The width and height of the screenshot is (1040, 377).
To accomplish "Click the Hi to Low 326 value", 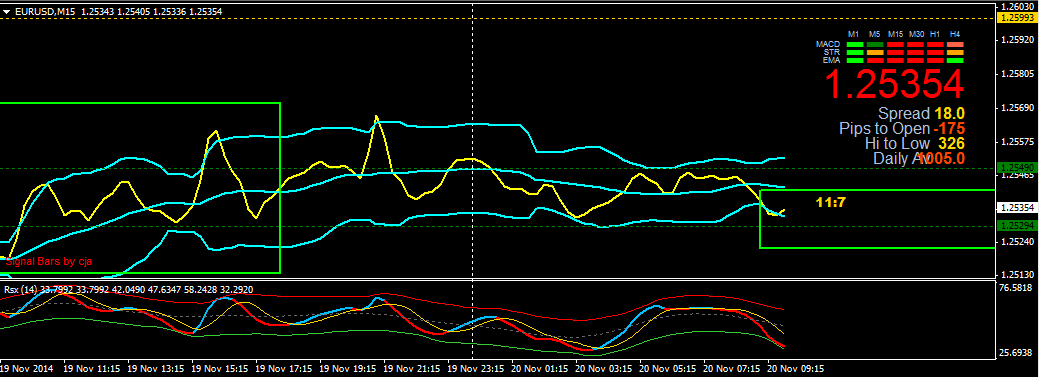I will [951, 143].
